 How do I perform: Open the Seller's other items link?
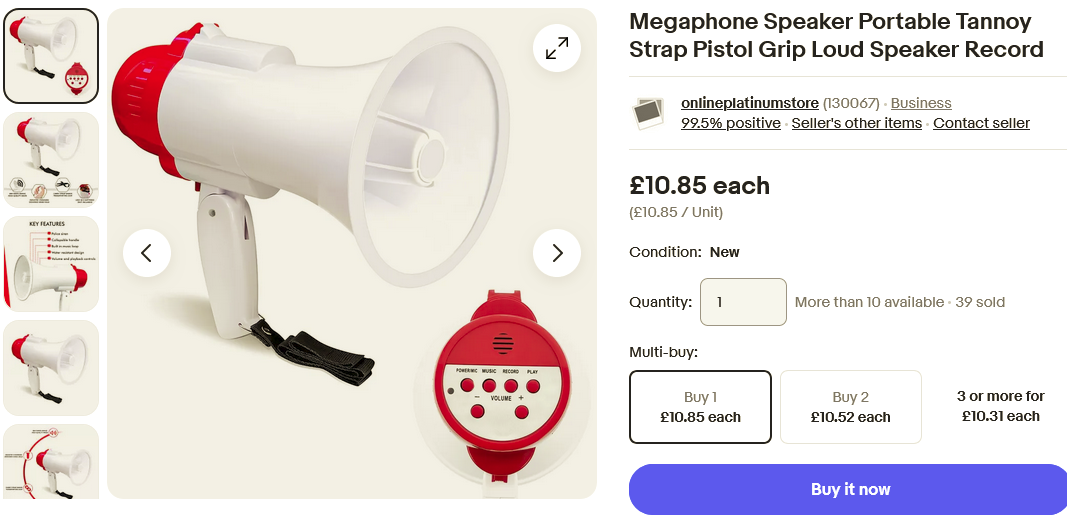click(x=856, y=123)
